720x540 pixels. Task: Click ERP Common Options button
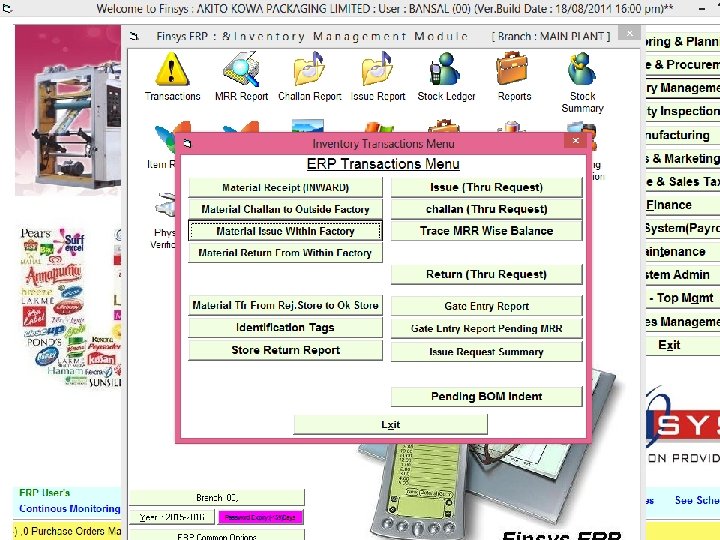pyautogui.click(x=217, y=535)
